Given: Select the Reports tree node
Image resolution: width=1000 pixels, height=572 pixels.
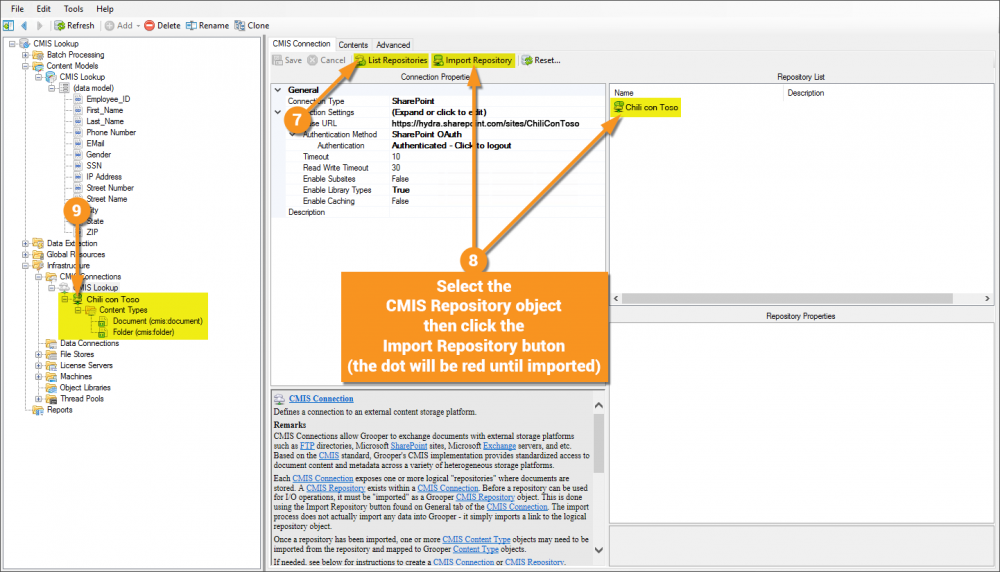Looking at the screenshot, I should tap(59, 410).
